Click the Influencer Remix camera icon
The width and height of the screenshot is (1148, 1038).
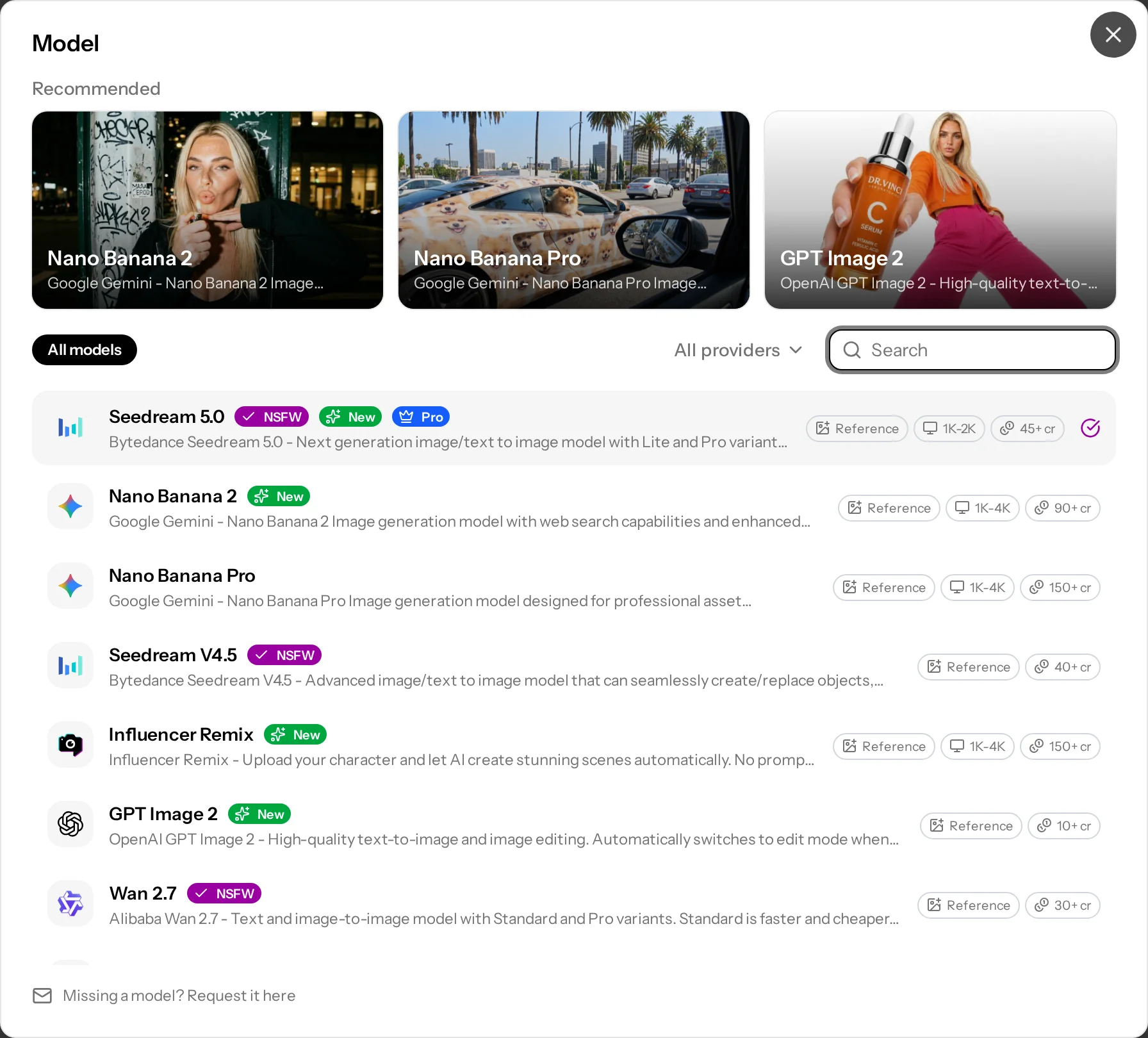pos(70,745)
